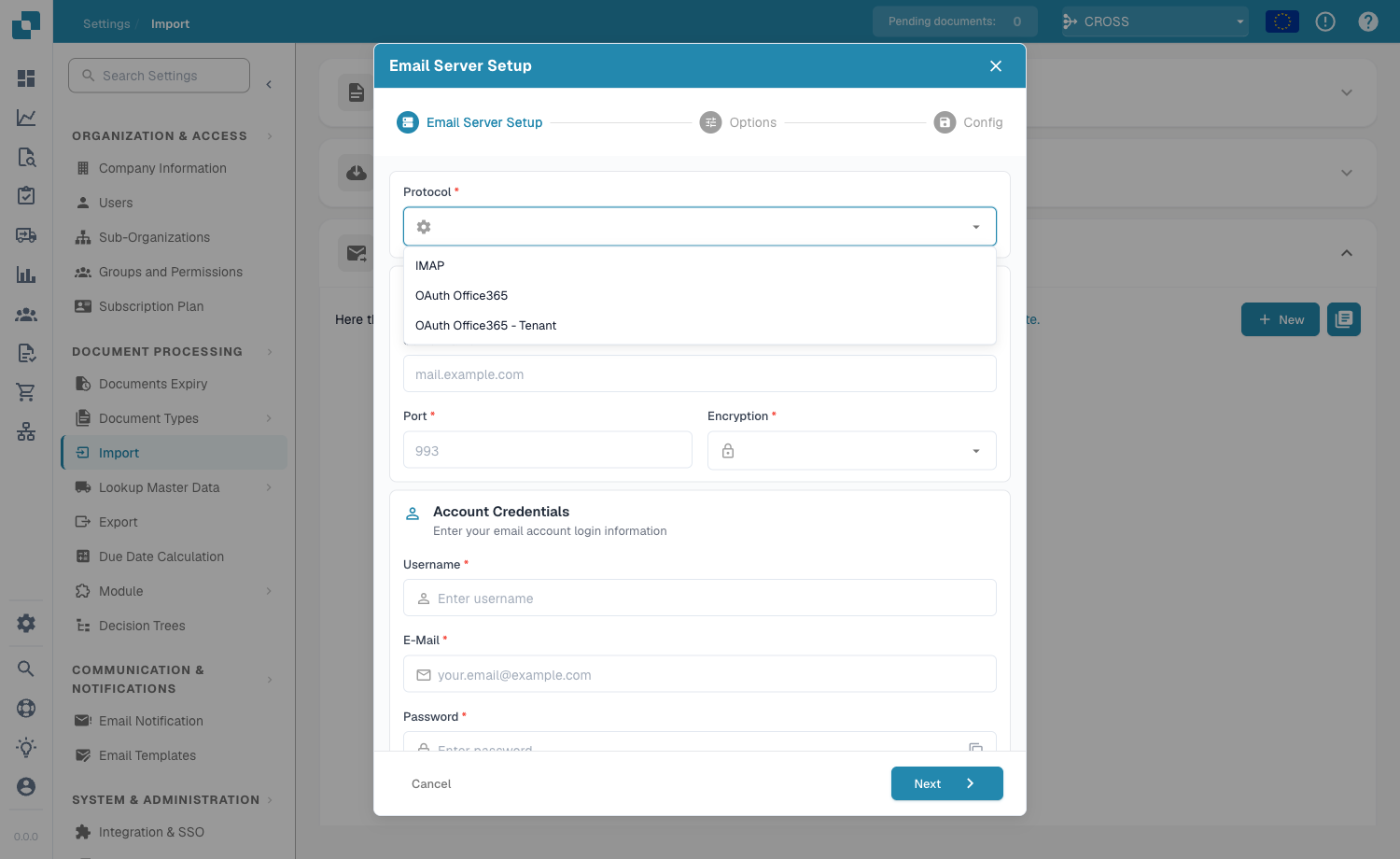Go to the Options wizard step
The width and height of the screenshot is (1400, 859).
point(738,122)
